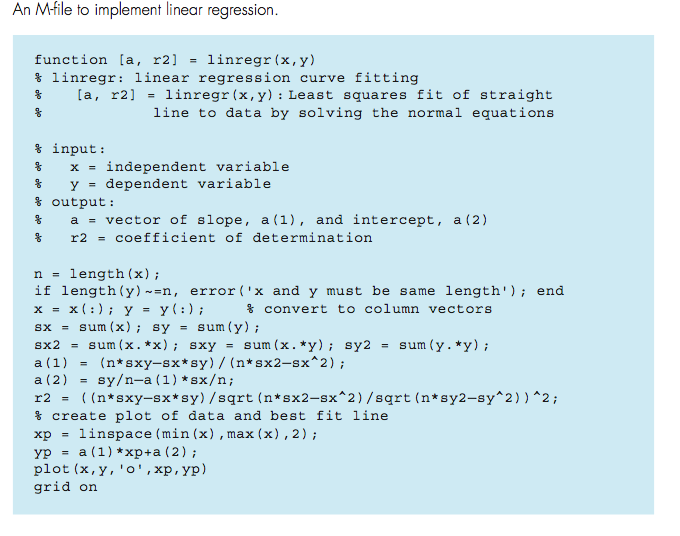Click the caption 'An M-file to implement linear regression'
The height and width of the screenshot is (536, 680).
coord(145,10)
